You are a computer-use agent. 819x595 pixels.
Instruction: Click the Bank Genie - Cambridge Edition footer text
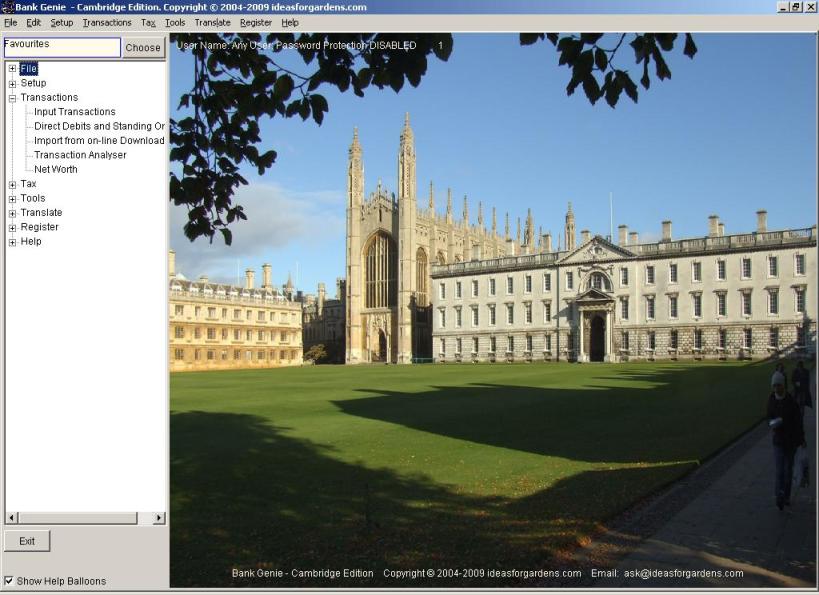pos(302,573)
